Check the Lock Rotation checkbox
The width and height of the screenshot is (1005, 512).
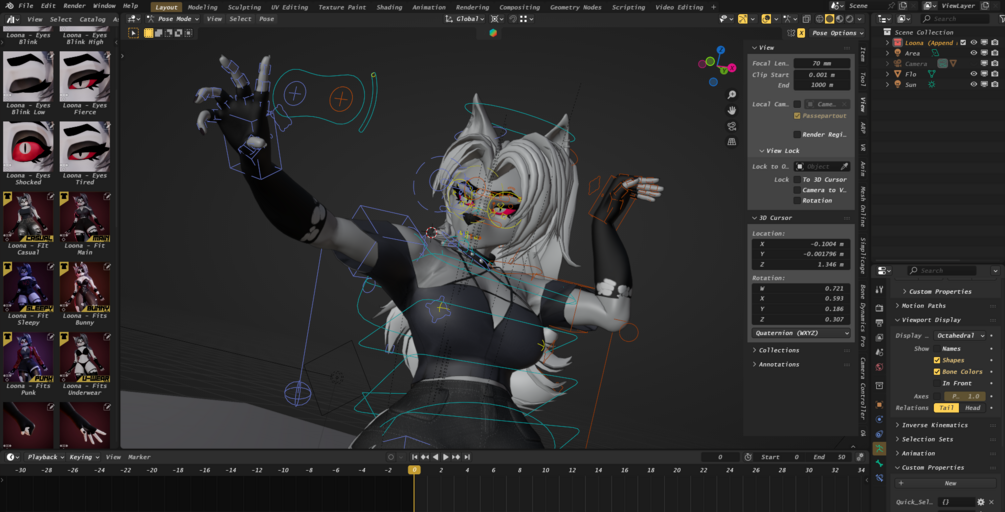797,201
